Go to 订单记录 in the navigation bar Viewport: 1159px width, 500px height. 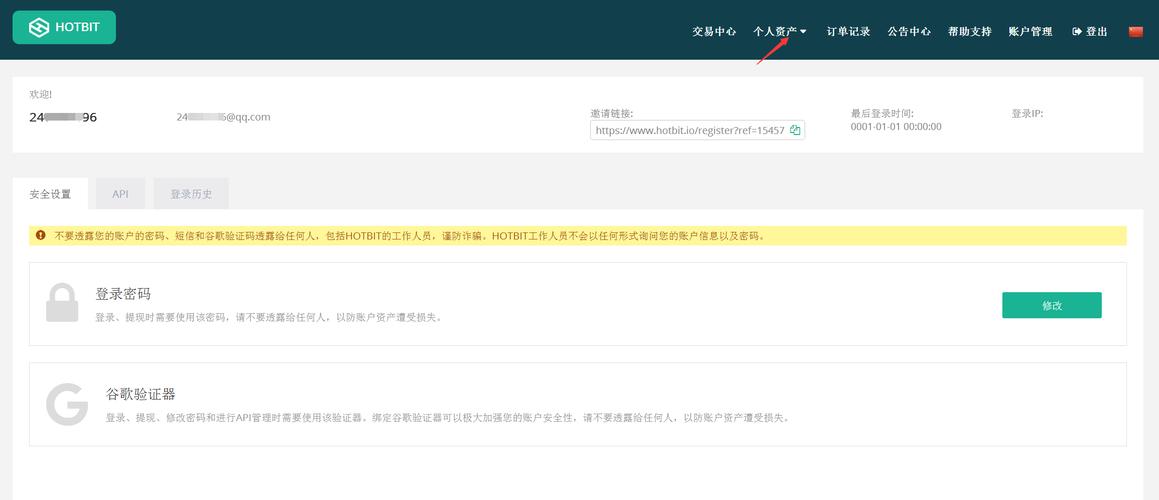(848, 31)
